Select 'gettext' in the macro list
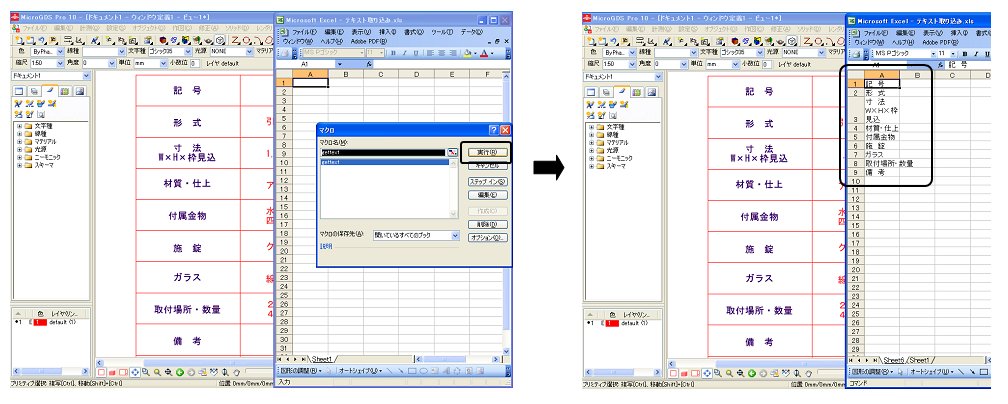 (x=333, y=160)
